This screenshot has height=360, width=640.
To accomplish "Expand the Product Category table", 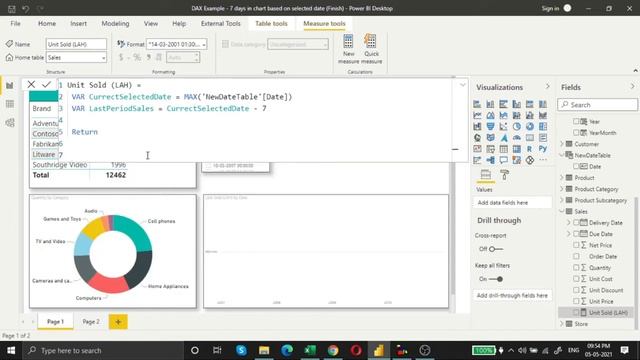I will [x=562, y=189].
